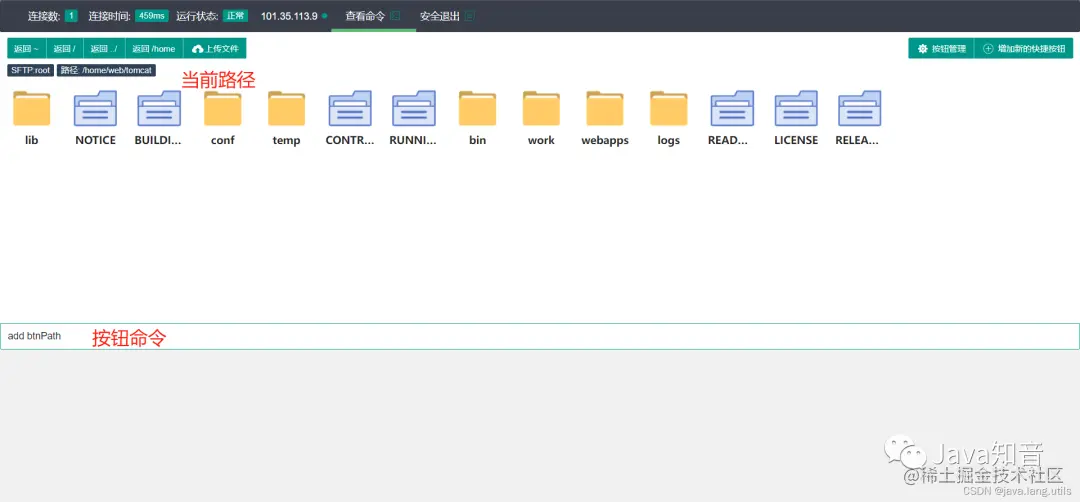Open the webapps folder

coord(605,109)
